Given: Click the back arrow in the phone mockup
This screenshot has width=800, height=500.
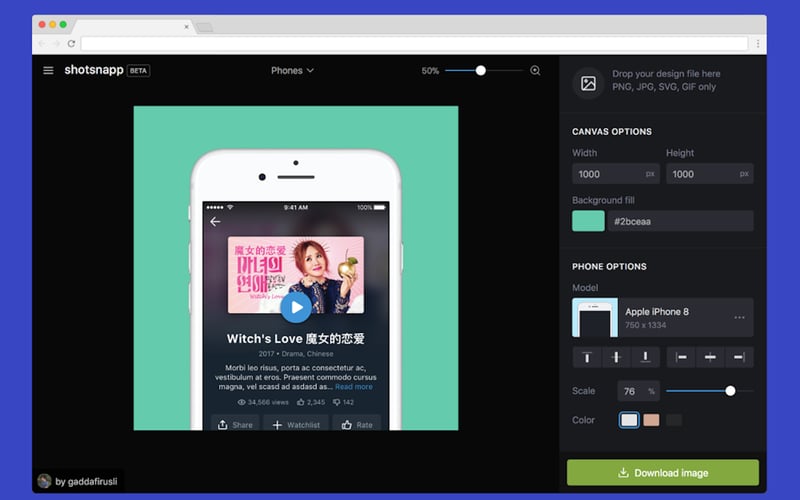Looking at the screenshot, I should click(215, 221).
